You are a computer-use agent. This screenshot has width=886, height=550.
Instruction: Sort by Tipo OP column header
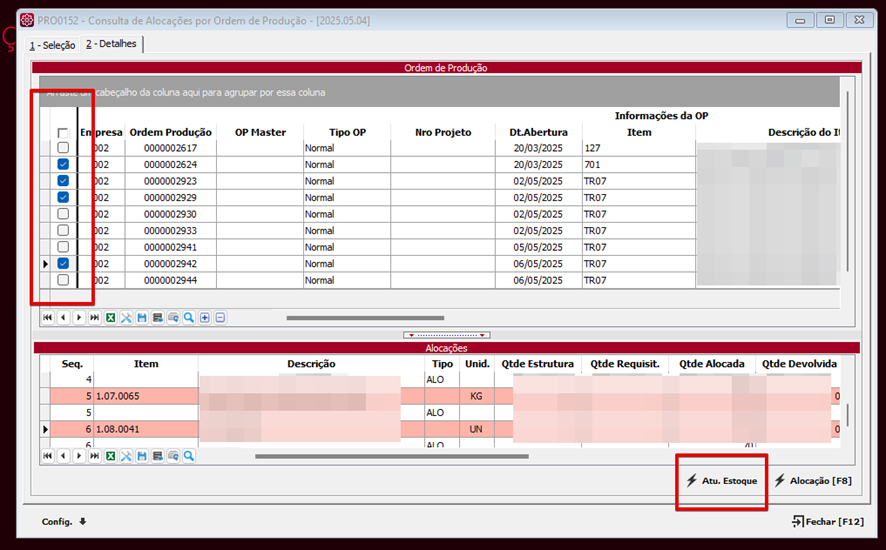(x=348, y=132)
